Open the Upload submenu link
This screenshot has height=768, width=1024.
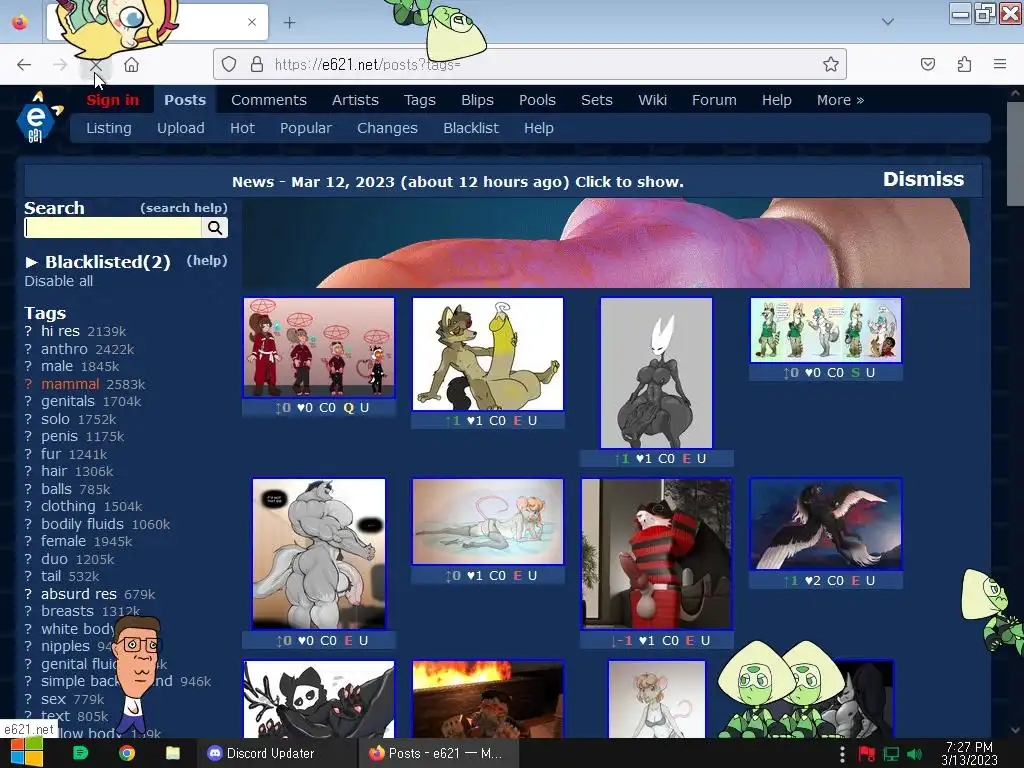(180, 128)
